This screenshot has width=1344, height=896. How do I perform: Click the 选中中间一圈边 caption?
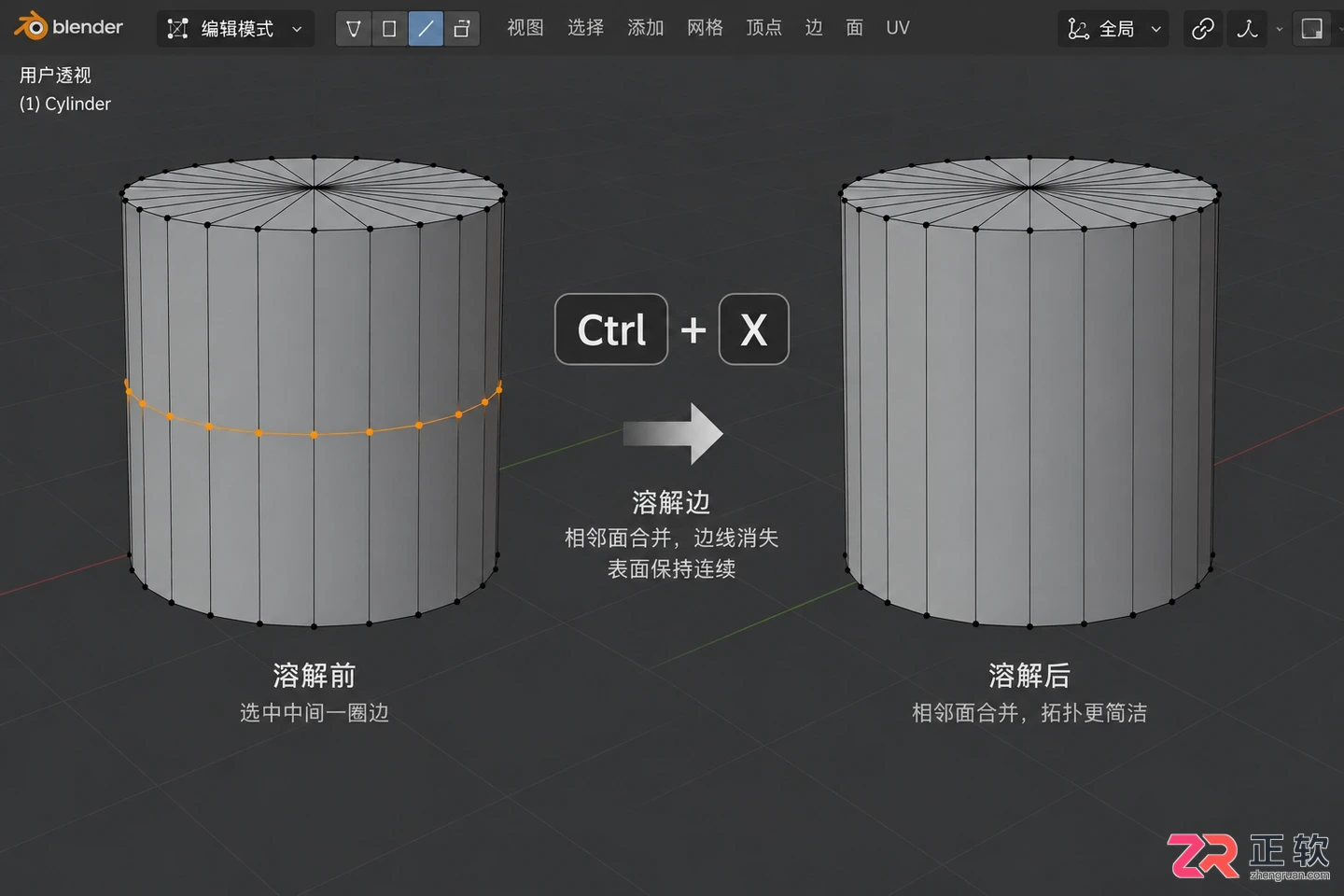coord(314,712)
